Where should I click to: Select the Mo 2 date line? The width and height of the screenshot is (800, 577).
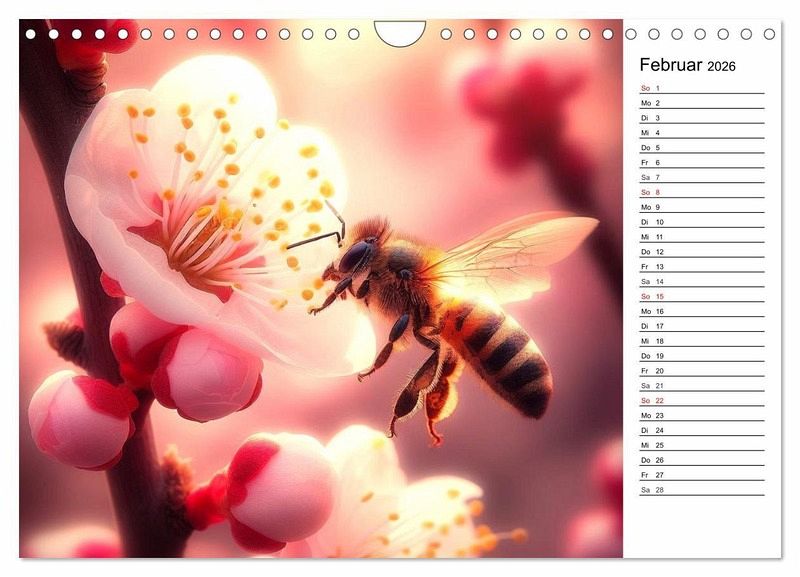(x=700, y=103)
